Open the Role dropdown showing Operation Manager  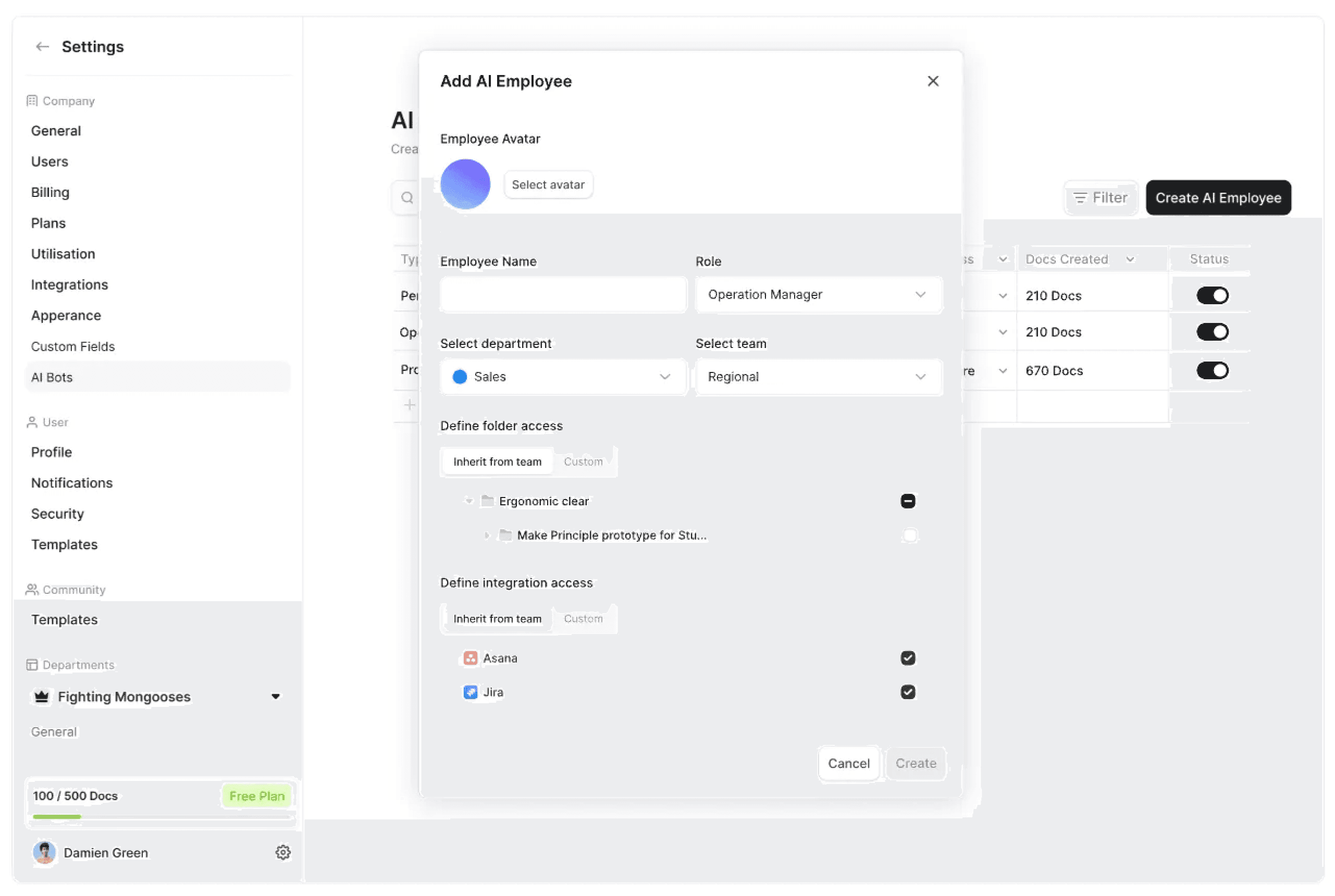click(819, 295)
